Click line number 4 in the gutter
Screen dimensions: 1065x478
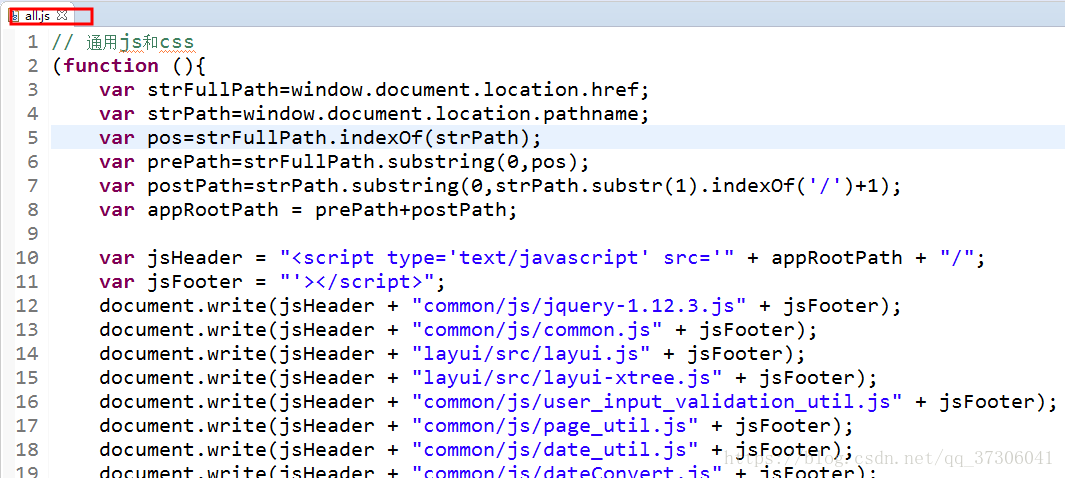pos(33,114)
